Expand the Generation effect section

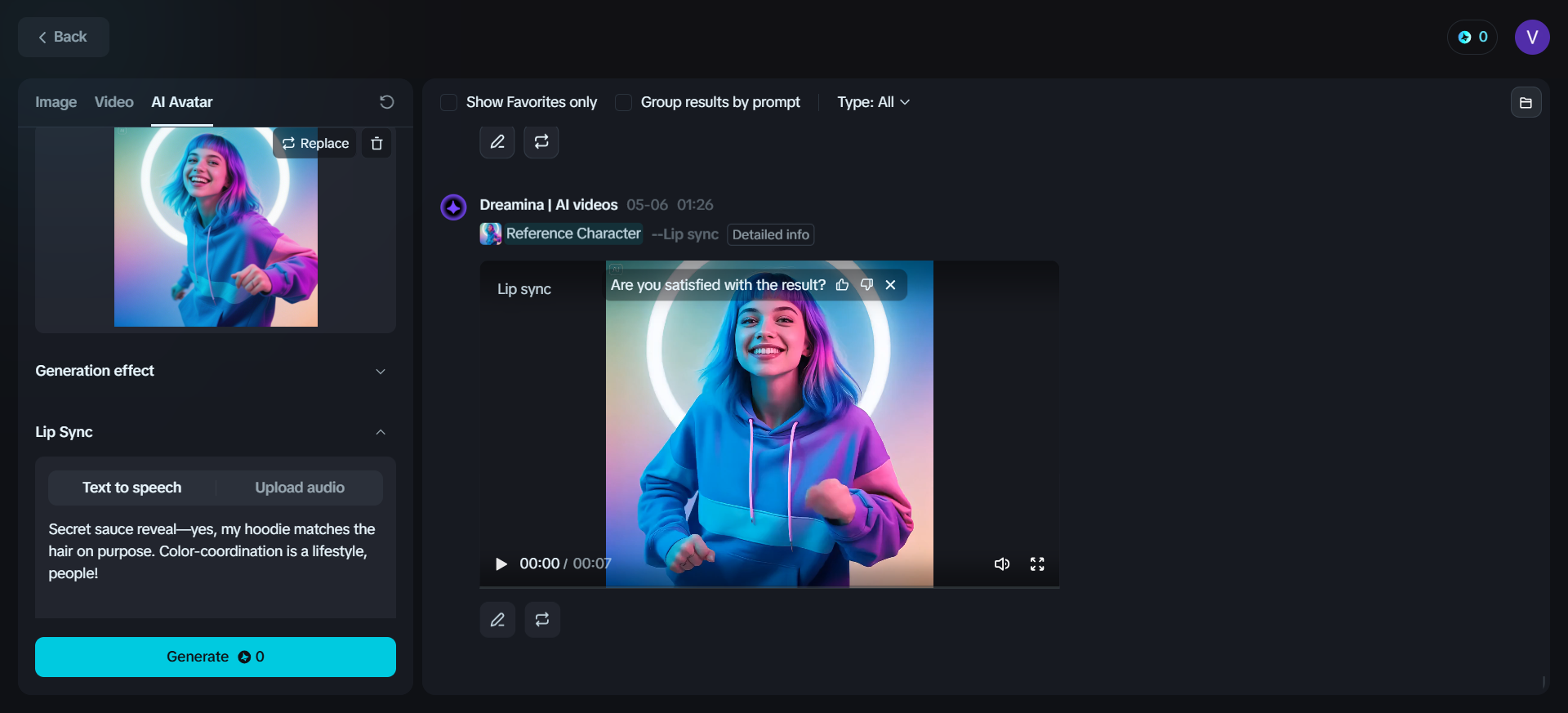[x=216, y=371]
